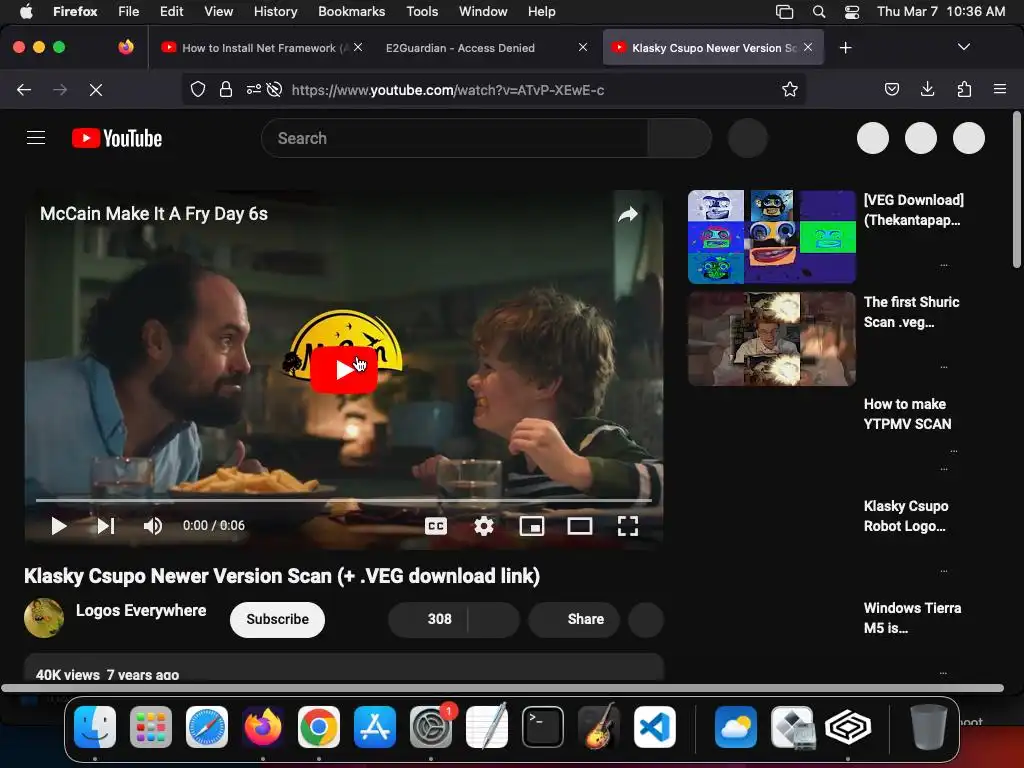The image size is (1024, 768).
Task: Open site permissions icon in address bar
Action: tap(253, 89)
